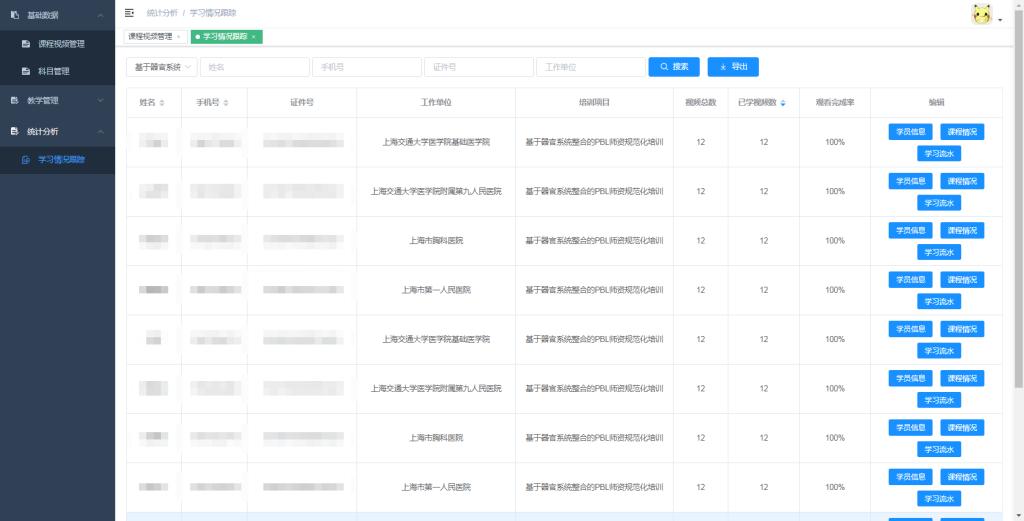
Task: Click 课程情况 in the fifth table row
Action: click(x=962, y=329)
